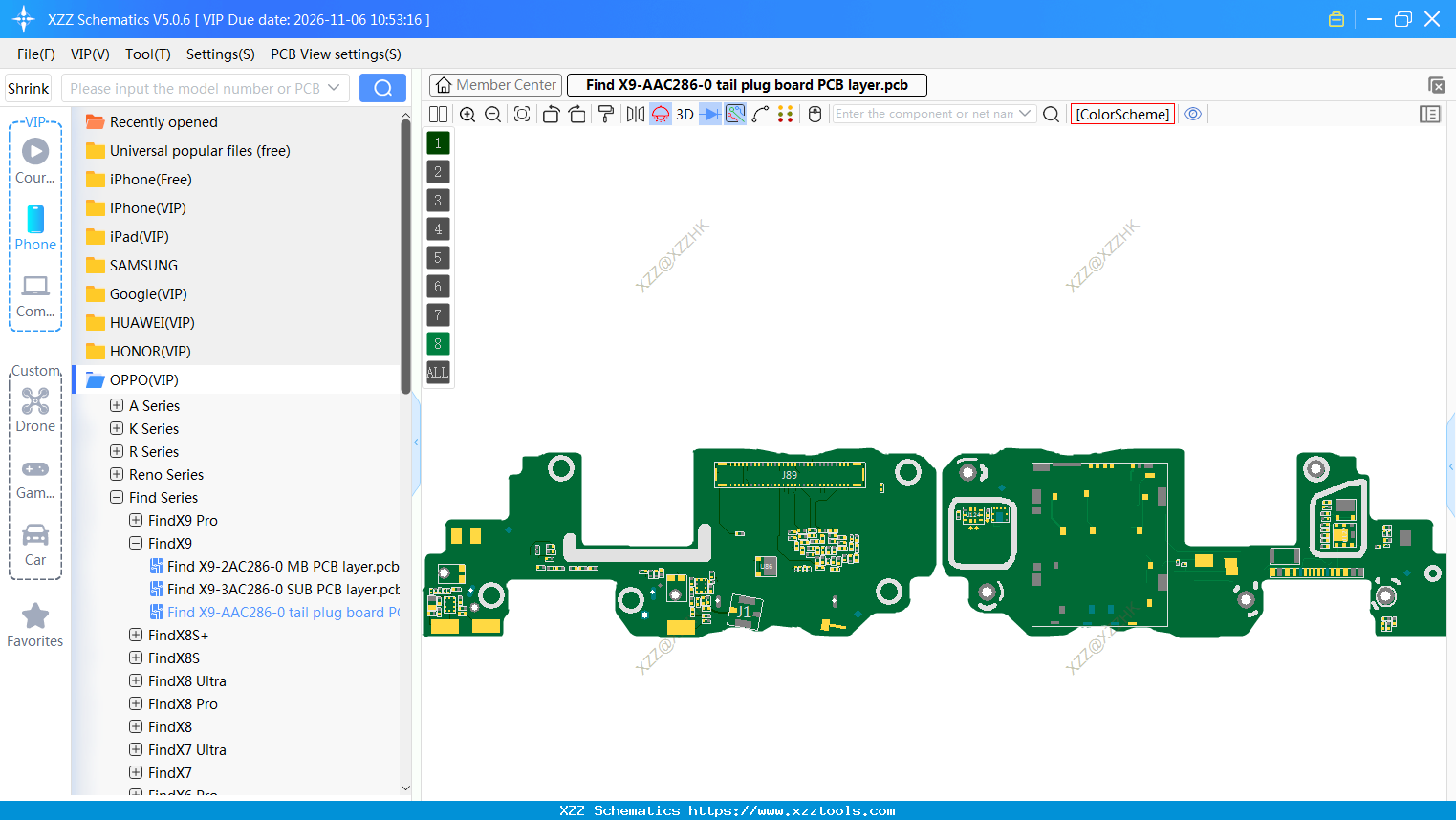This screenshot has width=1456, height=820.
Task: Expand the Reno Series node
Action: 117,474
